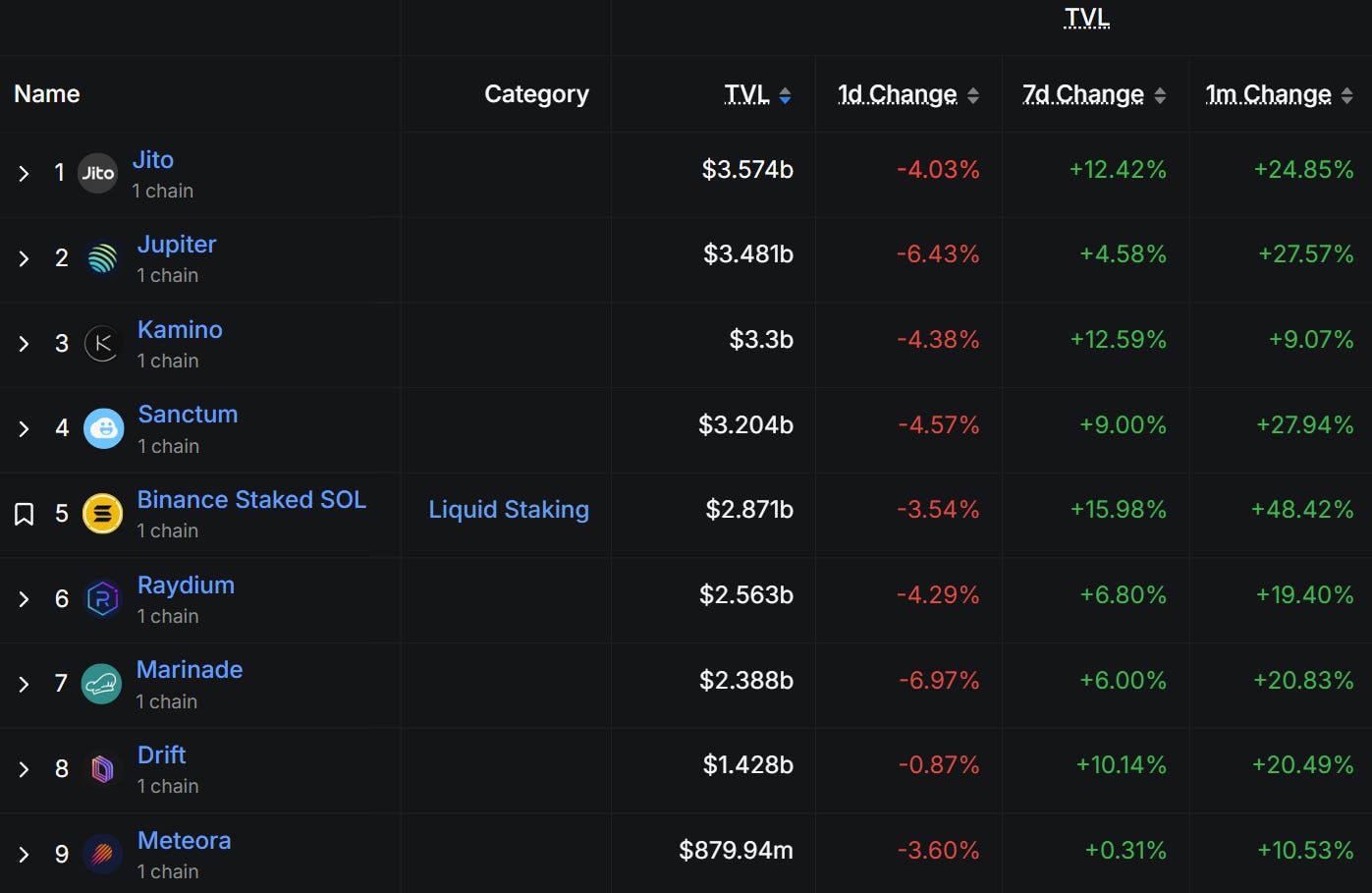Viewport: 1372px width, 893px height.
Task: Bookmark Binance Staked SOL
Action: click(25, 514)
